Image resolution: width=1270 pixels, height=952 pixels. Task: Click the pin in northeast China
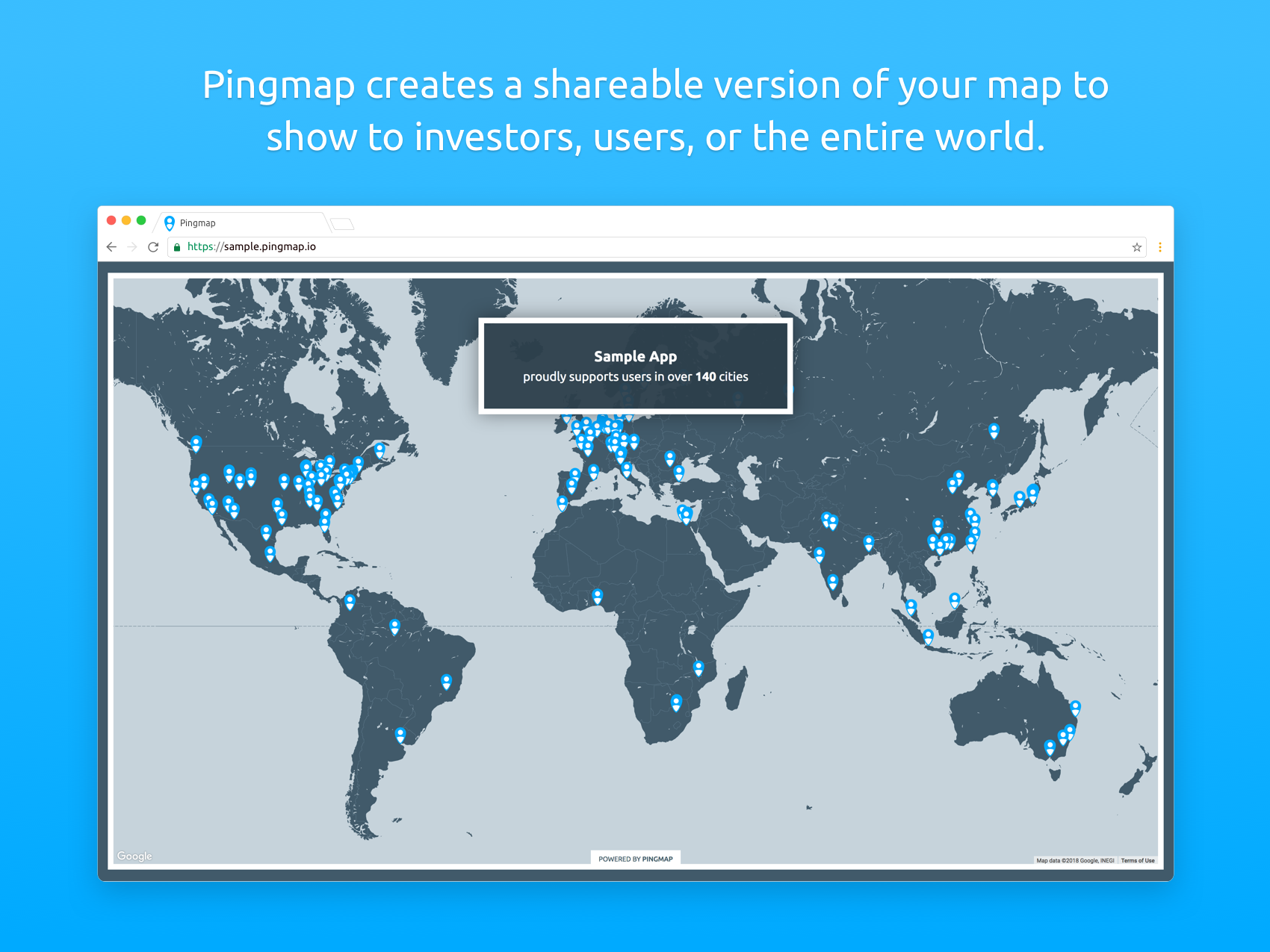[994, 430]
